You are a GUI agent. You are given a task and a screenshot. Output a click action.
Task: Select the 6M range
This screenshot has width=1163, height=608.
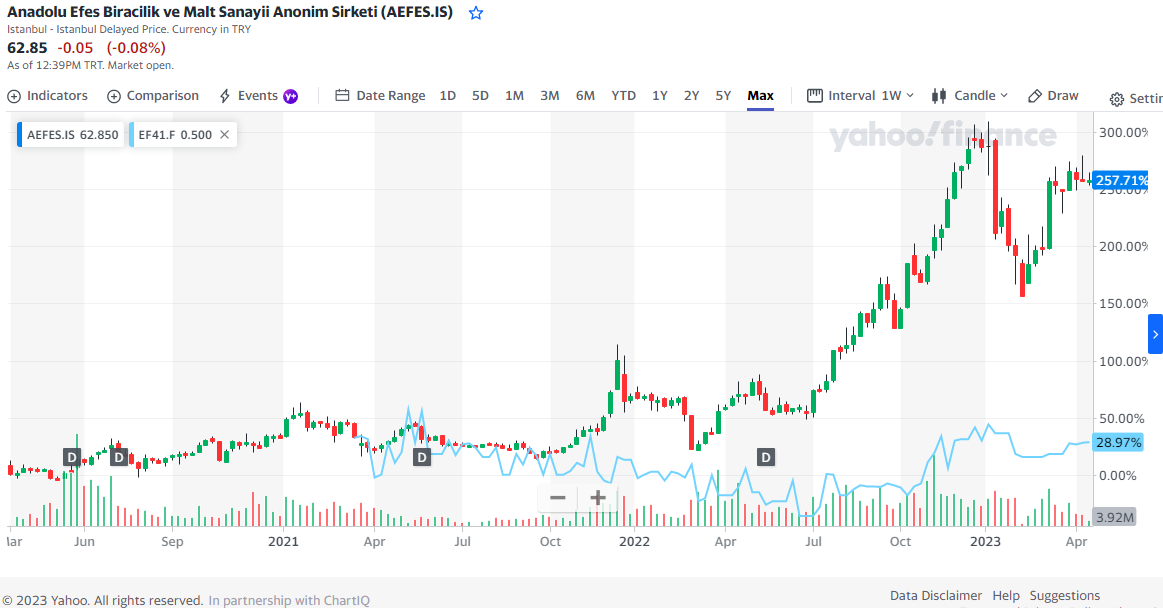[x=585, y=96]
